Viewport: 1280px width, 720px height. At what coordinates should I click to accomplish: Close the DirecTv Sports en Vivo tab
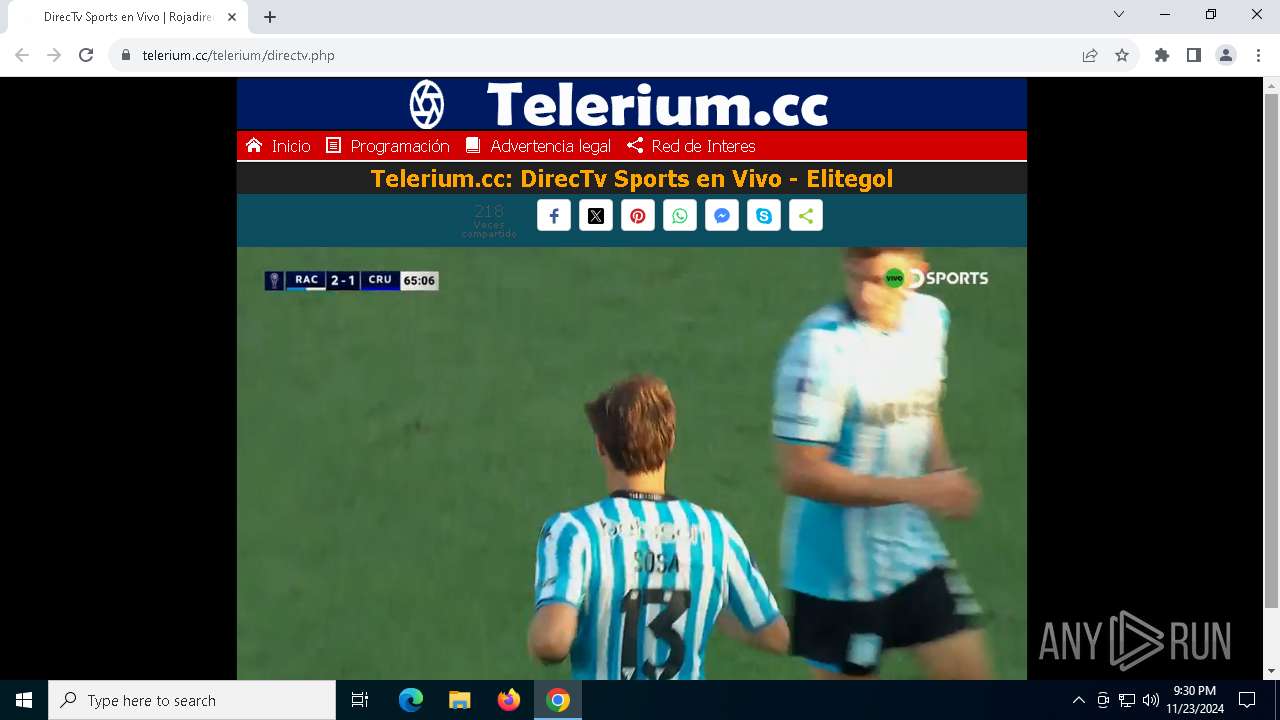click(233, 17)
